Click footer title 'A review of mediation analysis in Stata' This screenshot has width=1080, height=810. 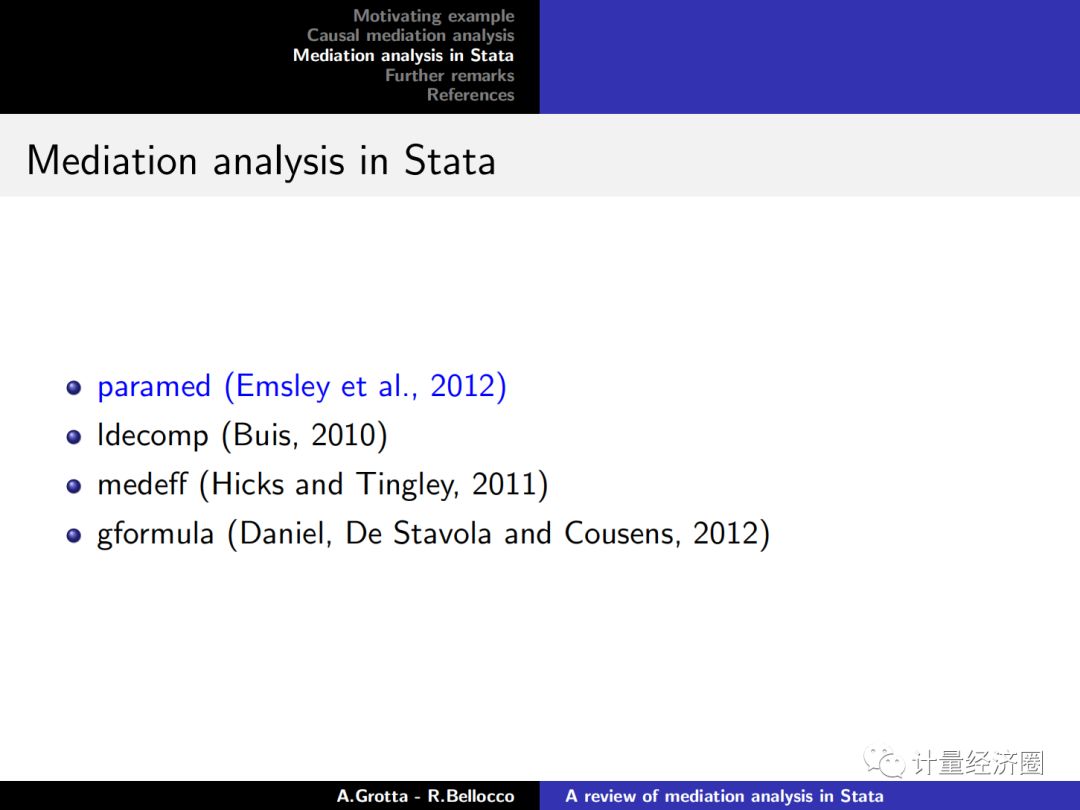tap(725, 796)
